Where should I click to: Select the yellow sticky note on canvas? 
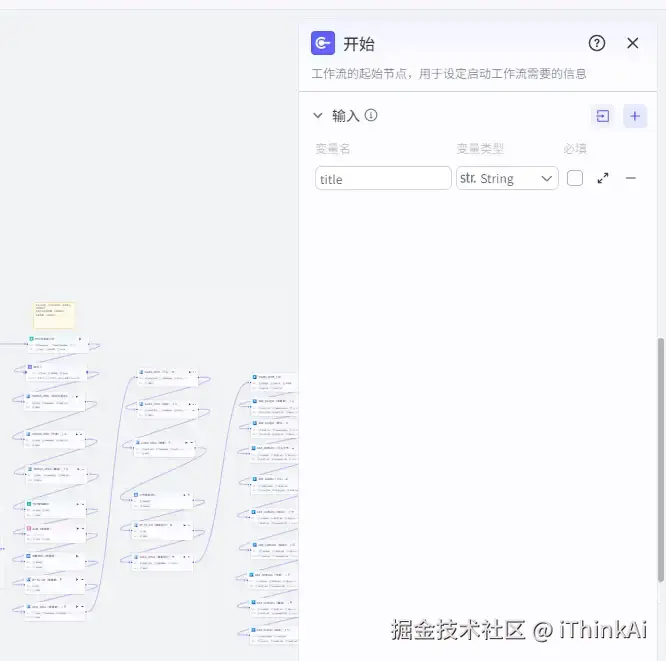(54, 315)
